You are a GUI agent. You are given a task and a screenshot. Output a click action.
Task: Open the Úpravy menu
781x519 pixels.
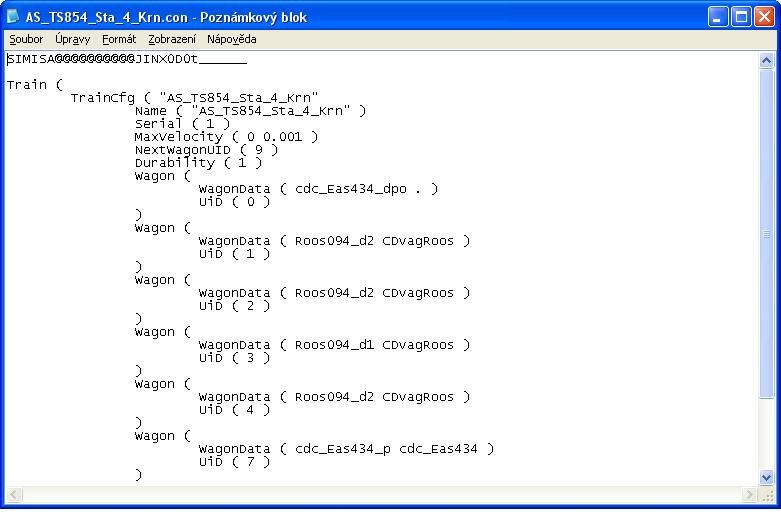click(x=71, y=40)
